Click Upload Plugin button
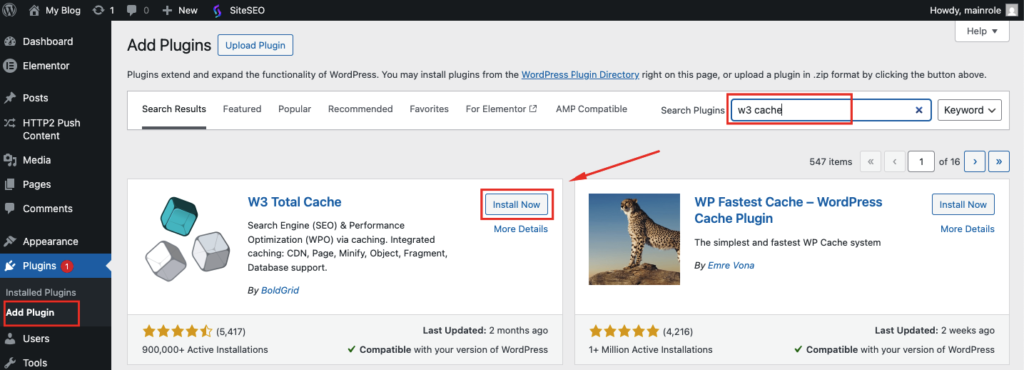This screenshot has width=1024, height=370. [x=255, y=46]
